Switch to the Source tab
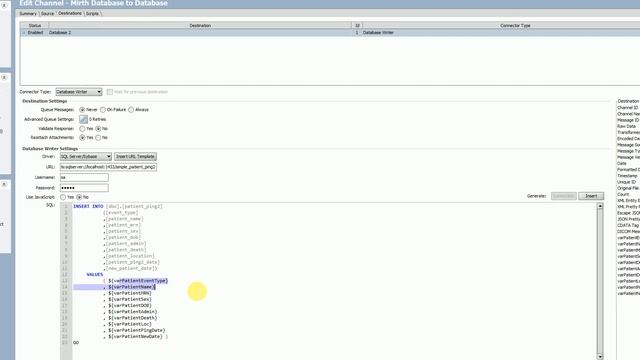Viewport: 640px width, 360px height. pos(47,13)
